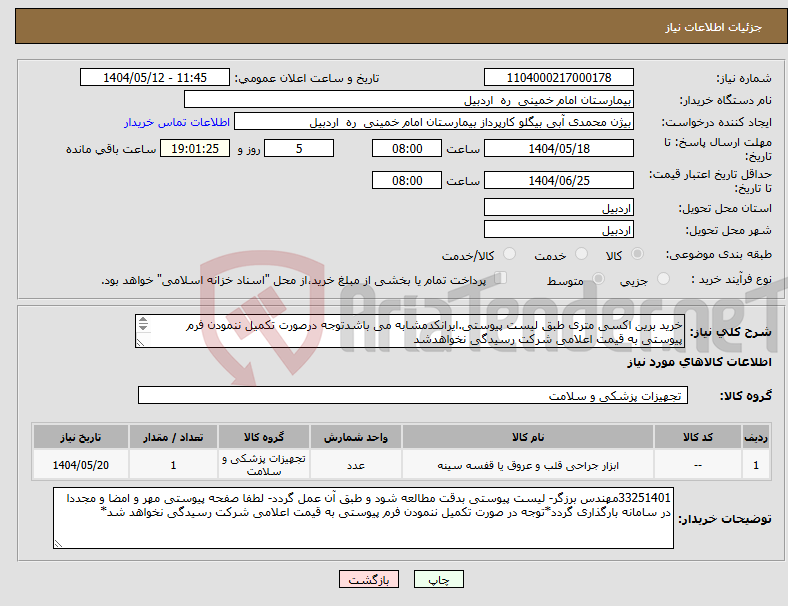Click the delivery city field اردبیل
The width and height of the screenshot is (788, 606).
click(559, 229)
